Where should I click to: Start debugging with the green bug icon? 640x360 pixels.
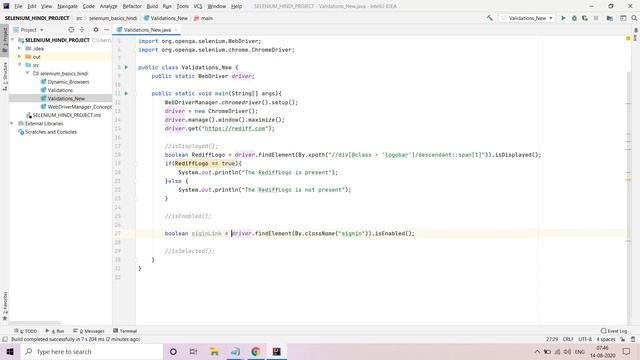point(574,18)
